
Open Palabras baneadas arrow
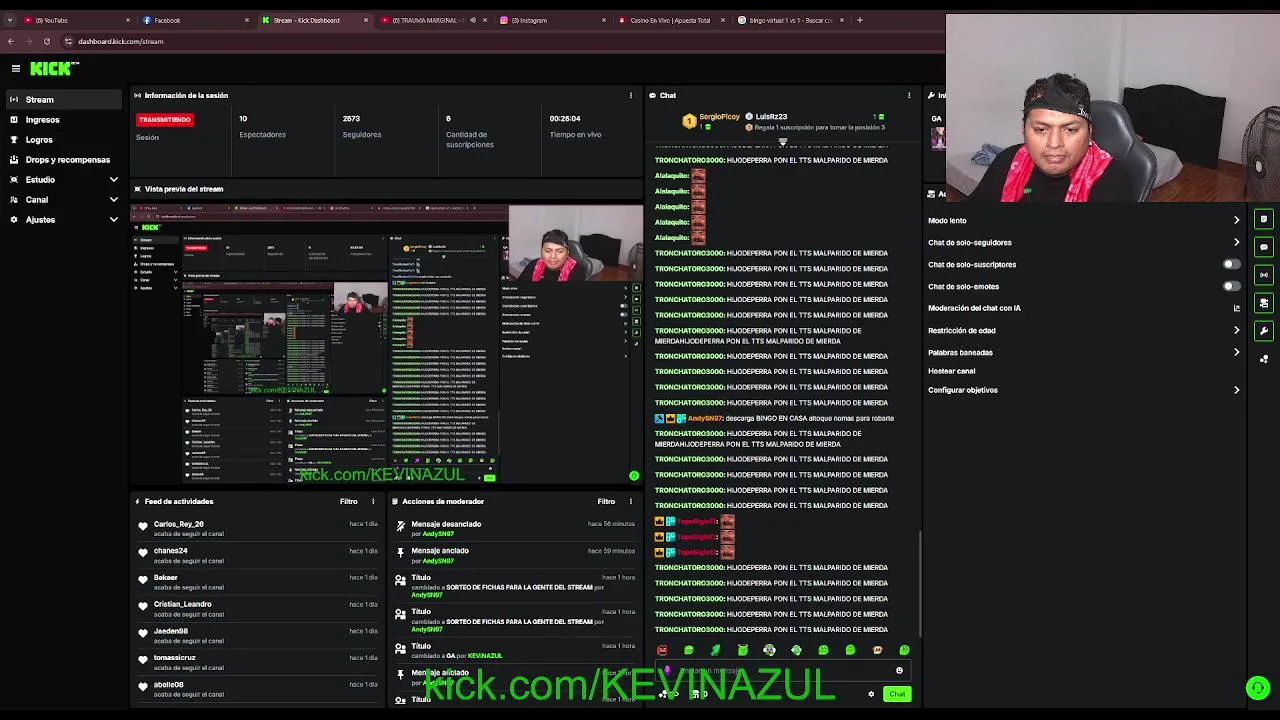(x=1237, y=352)
